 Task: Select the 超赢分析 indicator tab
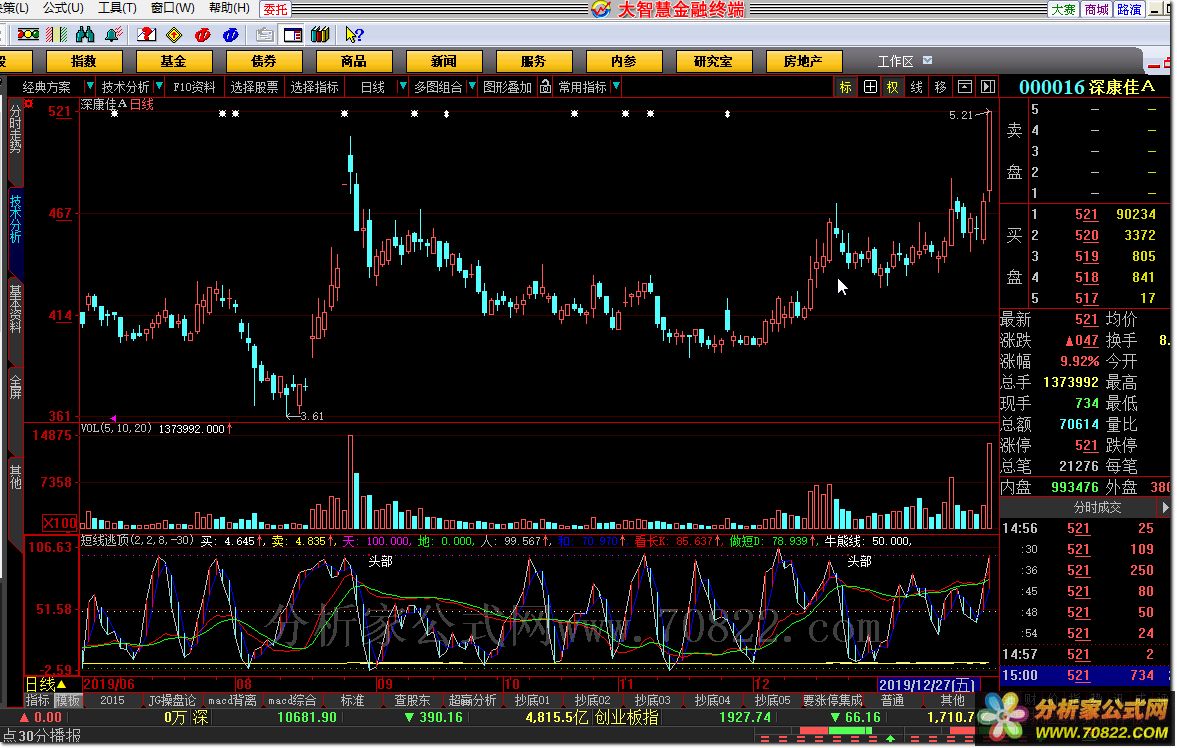click(472, 701)
